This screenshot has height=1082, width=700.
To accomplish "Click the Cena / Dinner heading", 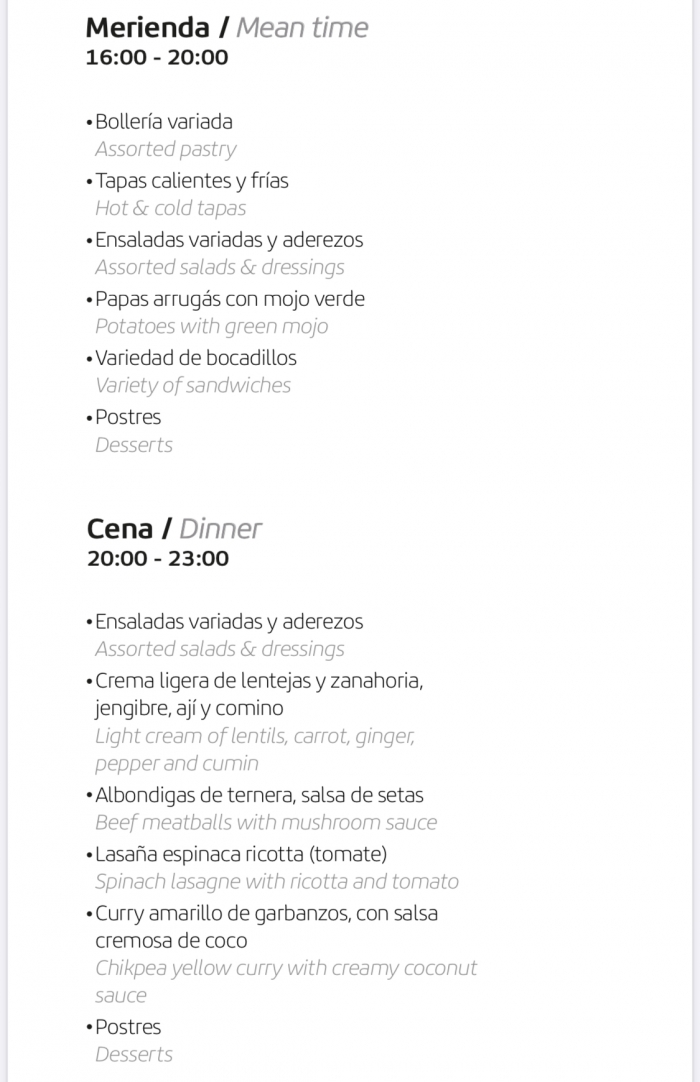I will [x=174, y=529].
